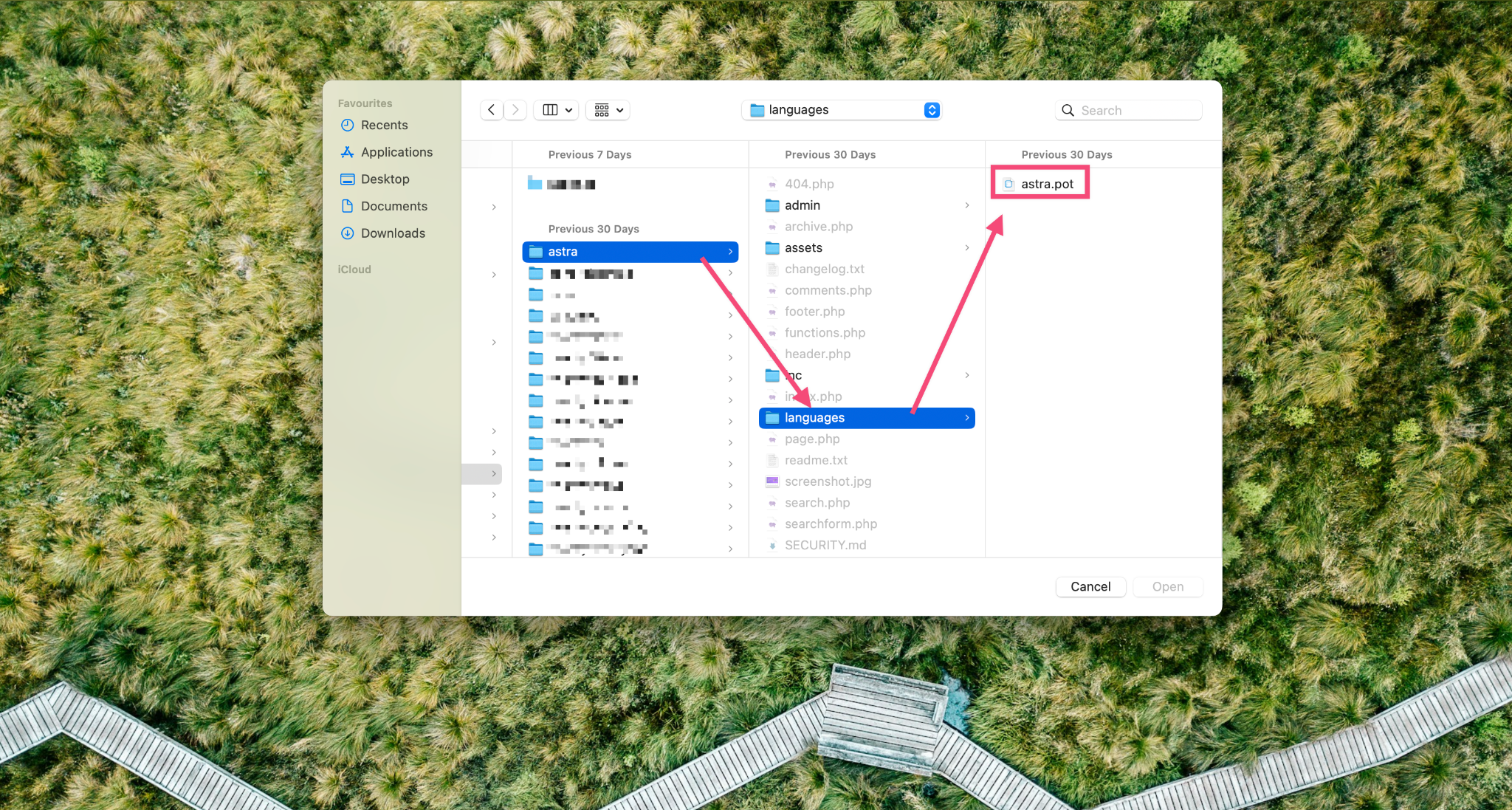Open the languages folder path popup
The height and width of the screenshot is (810, 1512).
click(x=842, y=110)
